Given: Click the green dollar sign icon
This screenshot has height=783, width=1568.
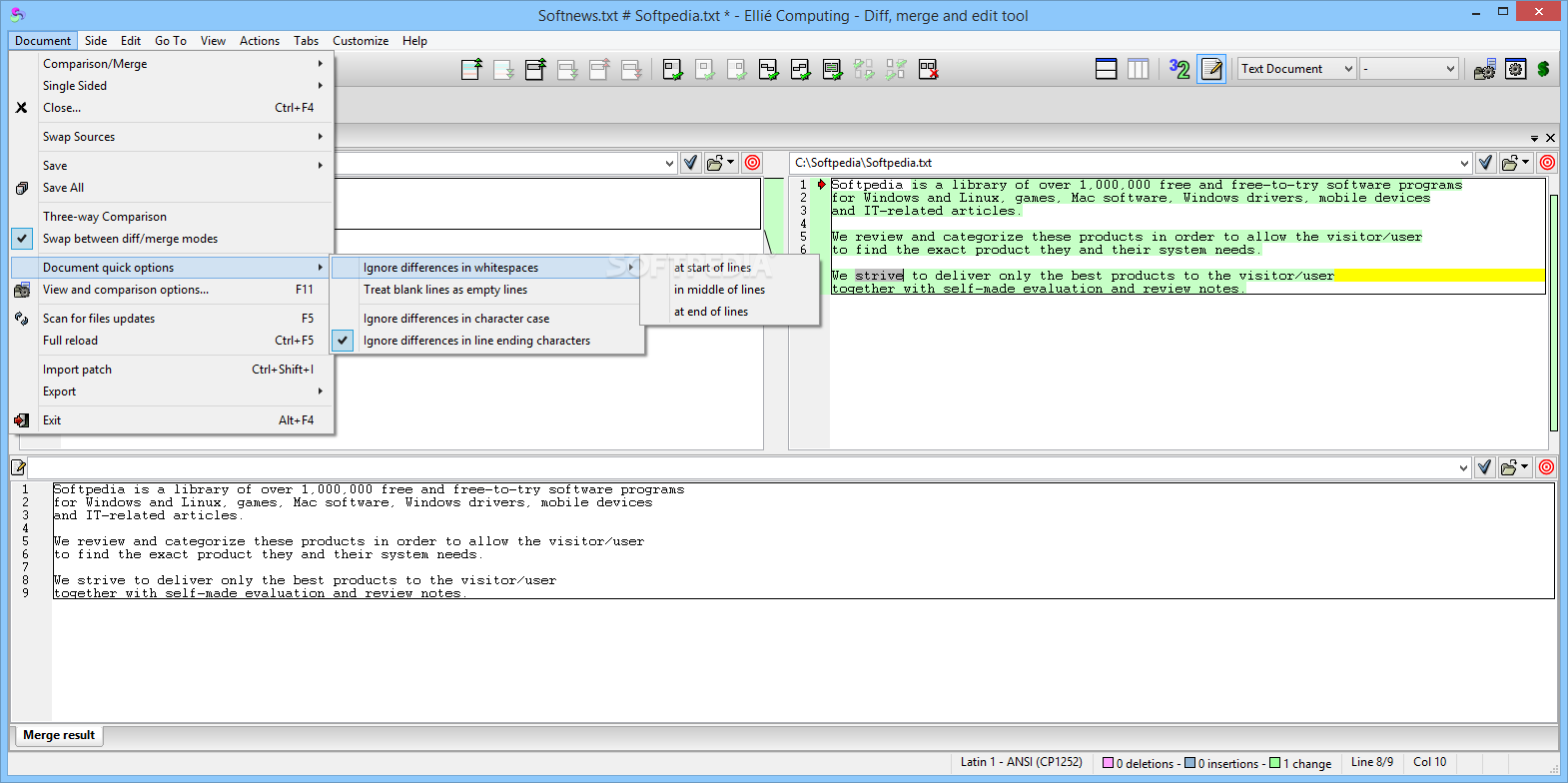Looking at the screenshot, I should 1544,69.
